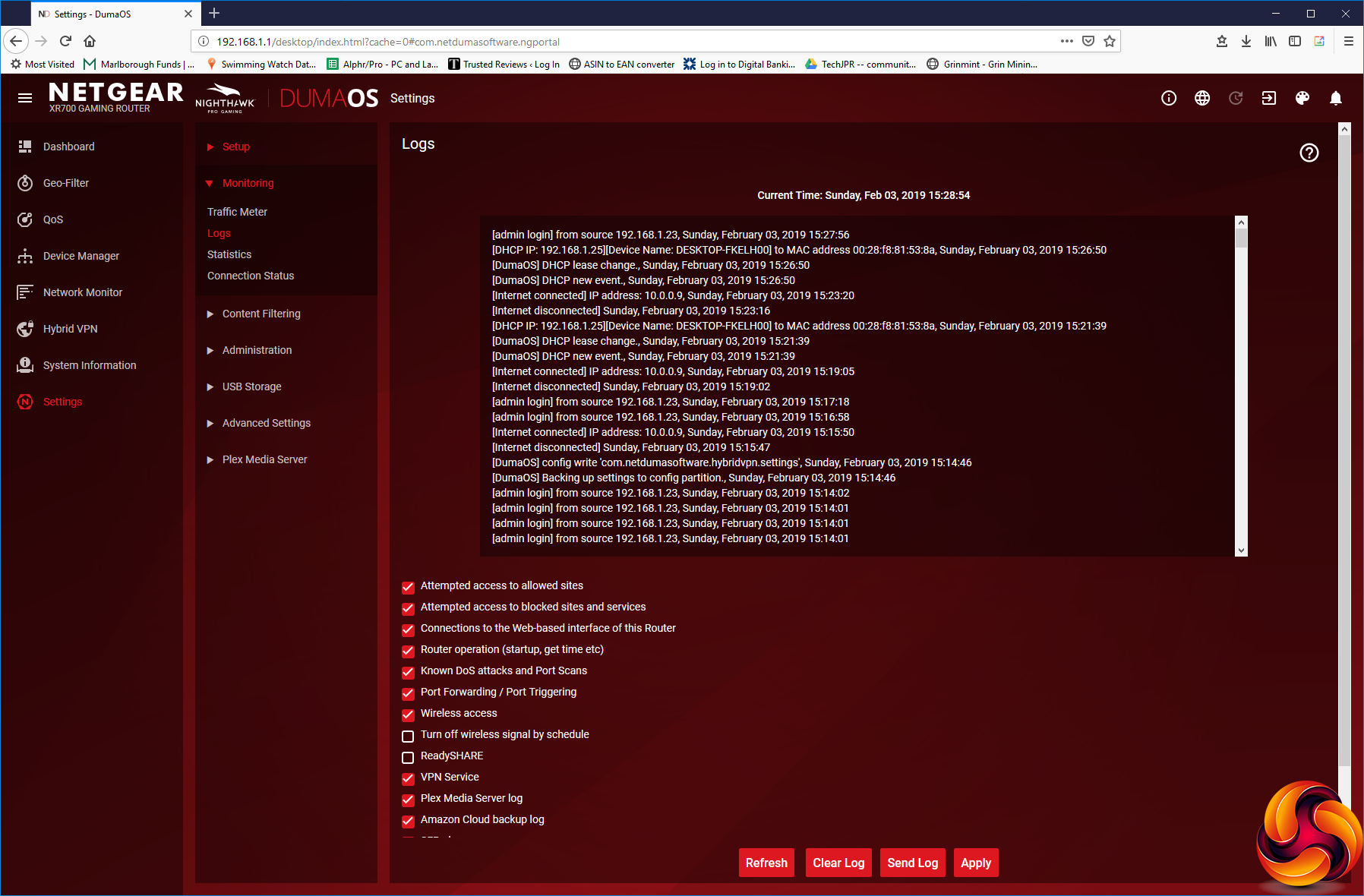The image size is (1364, 896).
Task: Uncheck Port Forwarding / Port Triggering
Action: coord(408,693)
